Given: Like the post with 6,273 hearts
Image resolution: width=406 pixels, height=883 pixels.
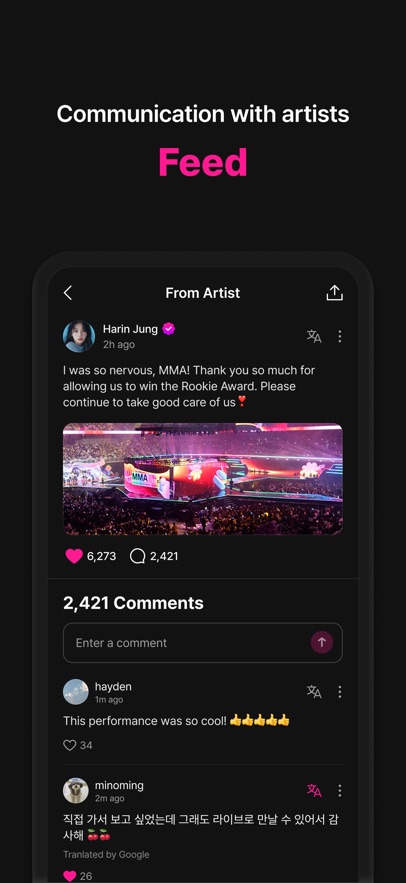Looking at the screenshot, I should 74,556.
